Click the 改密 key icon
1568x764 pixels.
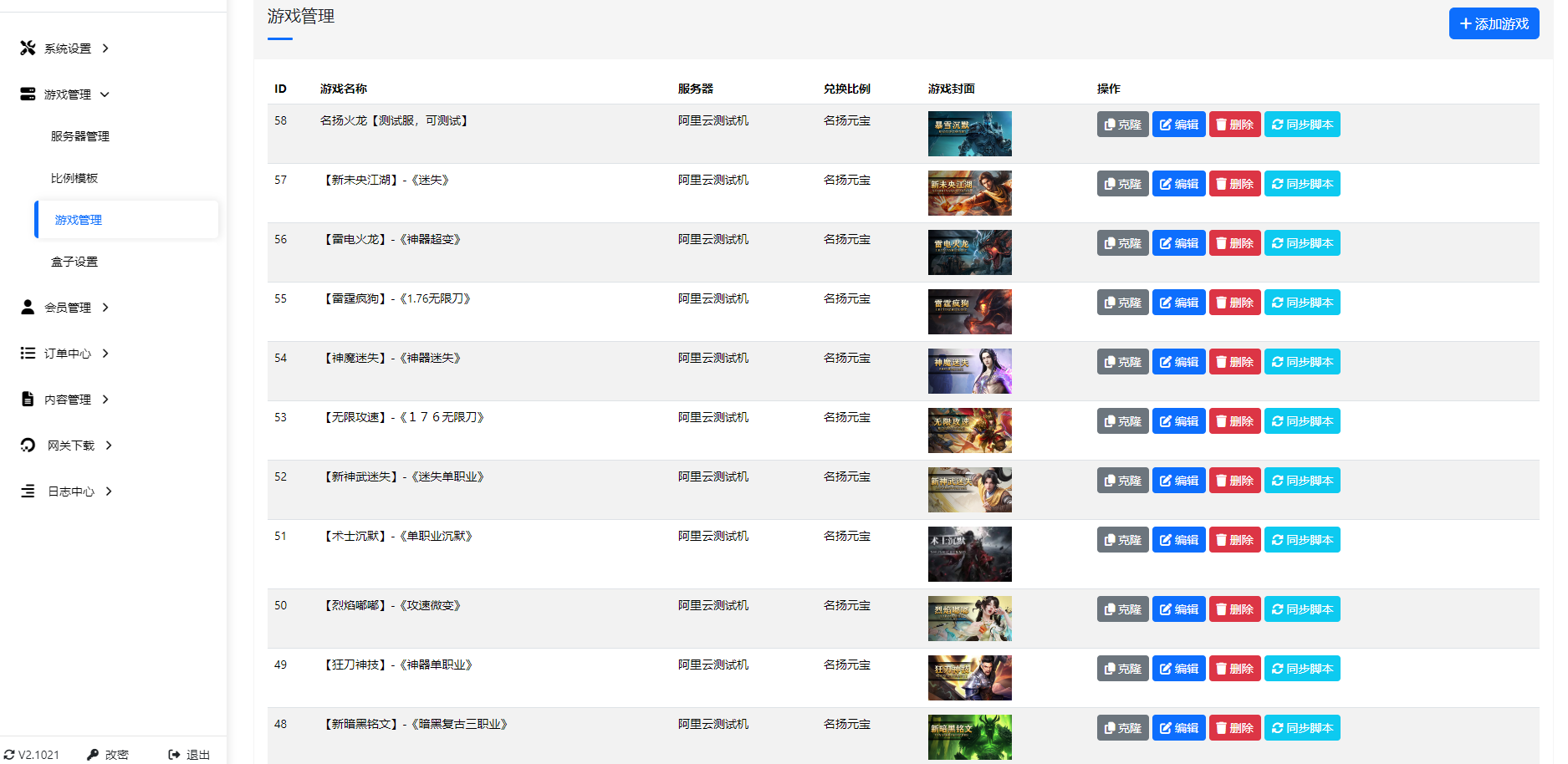tap(93, 755)
